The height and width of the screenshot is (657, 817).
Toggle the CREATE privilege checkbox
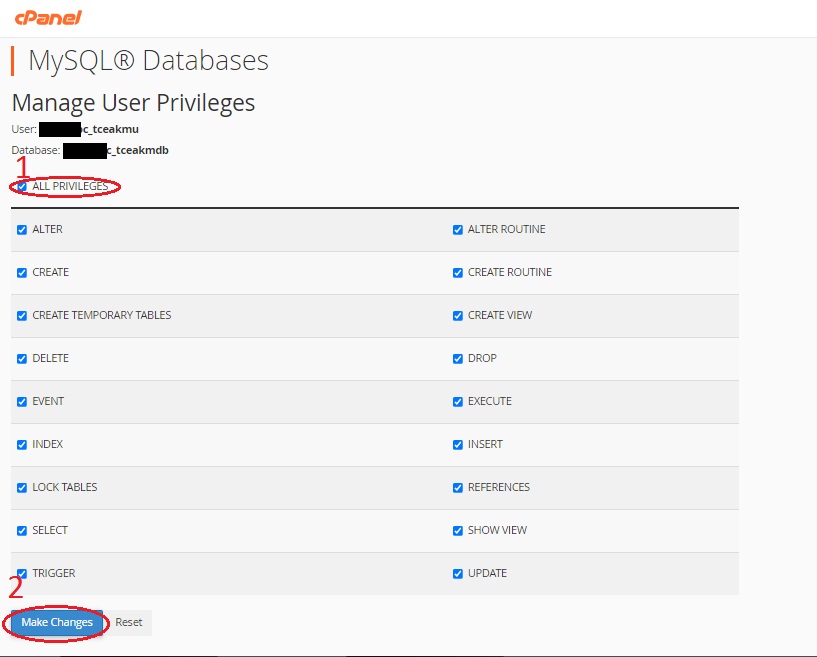(x=22, y=272)
